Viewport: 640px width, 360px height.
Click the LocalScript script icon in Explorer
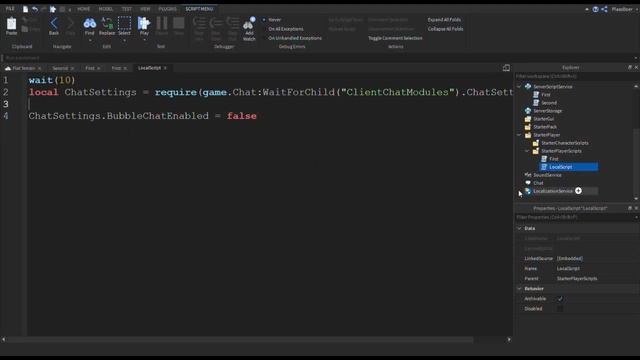tap(544, 167)
